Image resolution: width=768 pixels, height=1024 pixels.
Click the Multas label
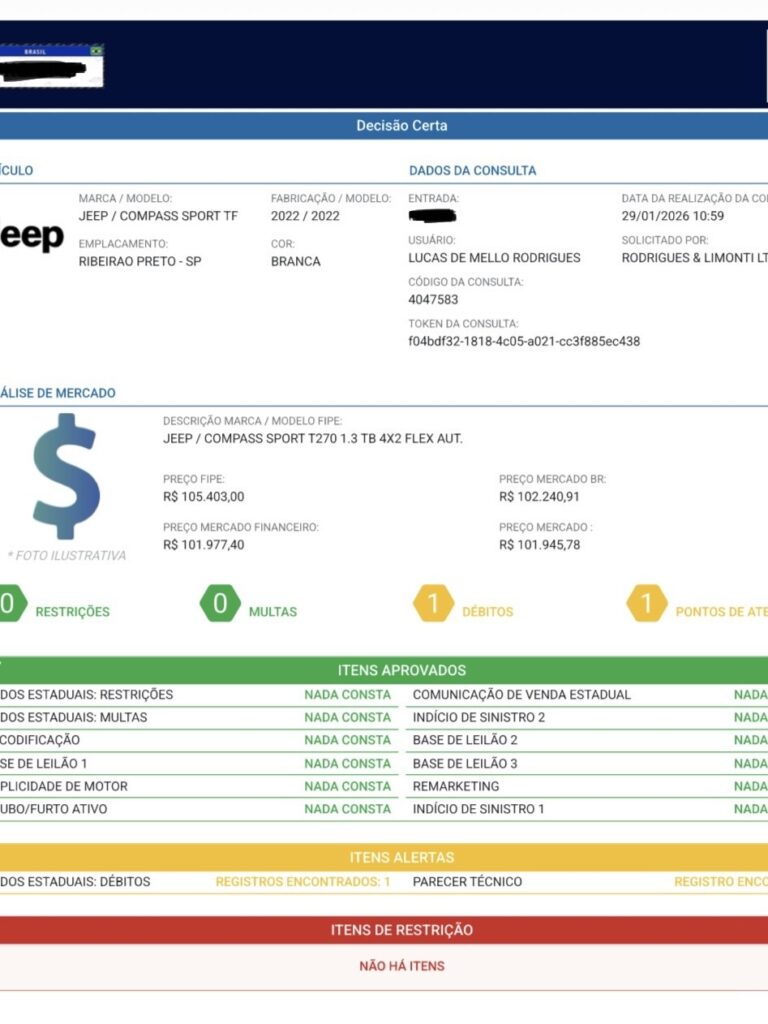click(x=273, y=612)
